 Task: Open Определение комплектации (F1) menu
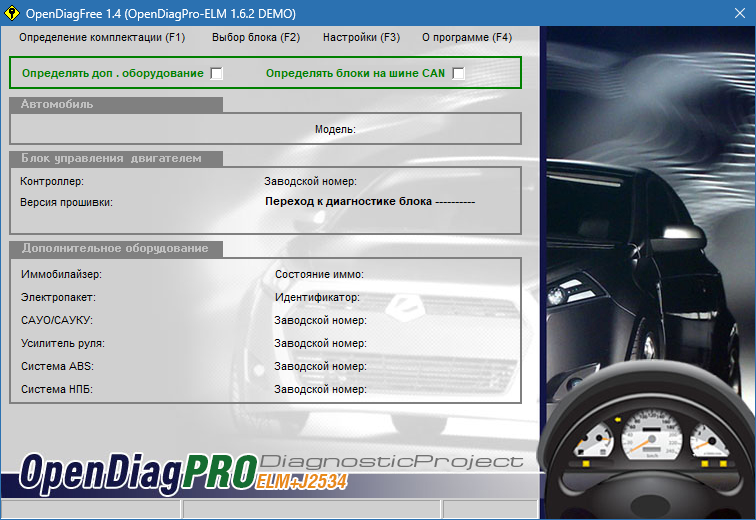102,37
